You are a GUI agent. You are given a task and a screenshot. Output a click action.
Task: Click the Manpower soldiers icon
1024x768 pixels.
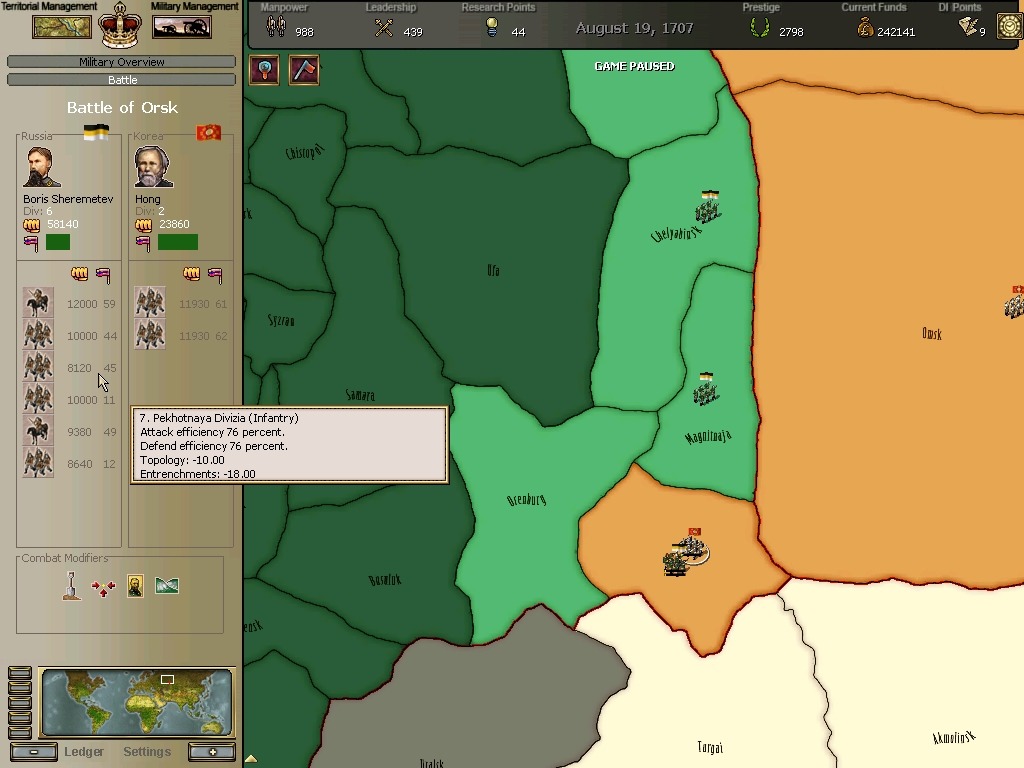(x=276, y=27)
